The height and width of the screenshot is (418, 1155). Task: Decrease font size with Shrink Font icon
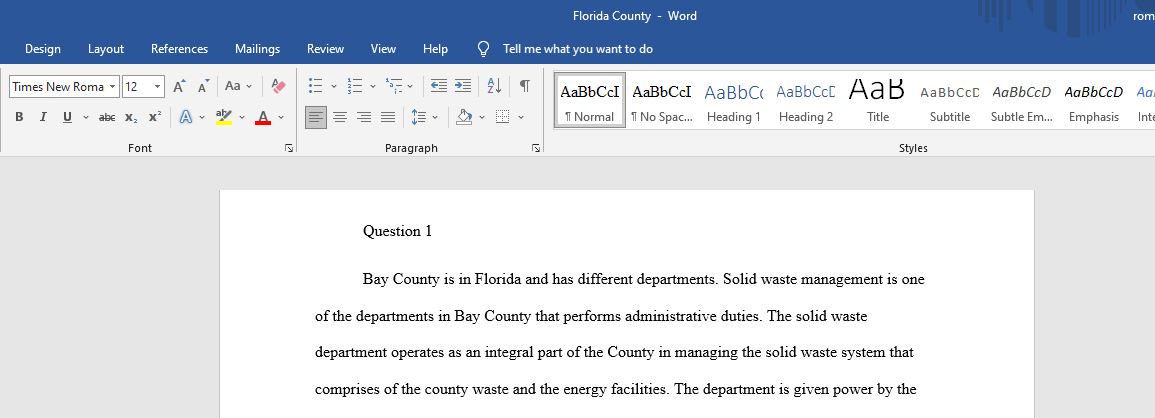point(204,86)
